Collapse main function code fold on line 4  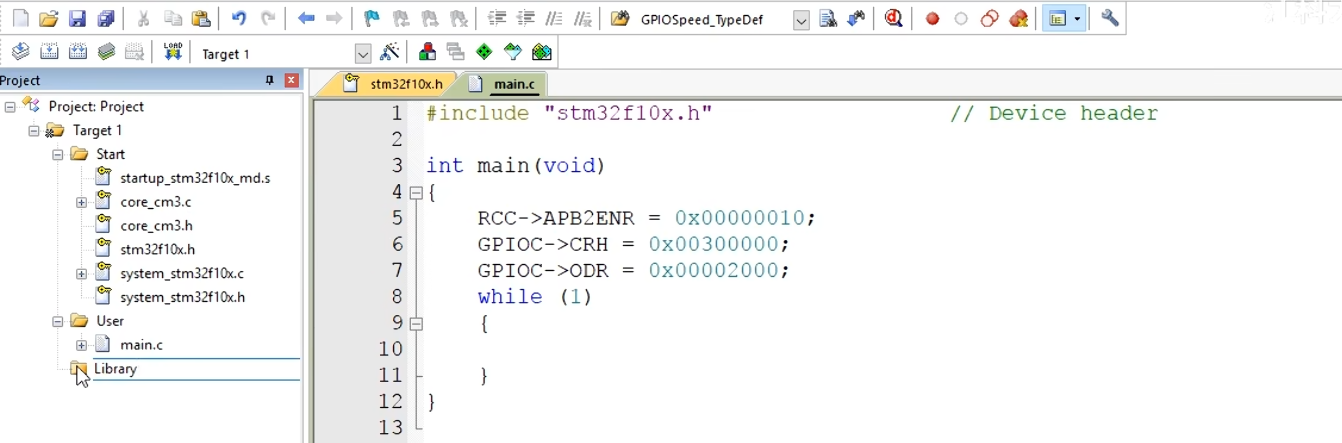click(x=416, y=192)
